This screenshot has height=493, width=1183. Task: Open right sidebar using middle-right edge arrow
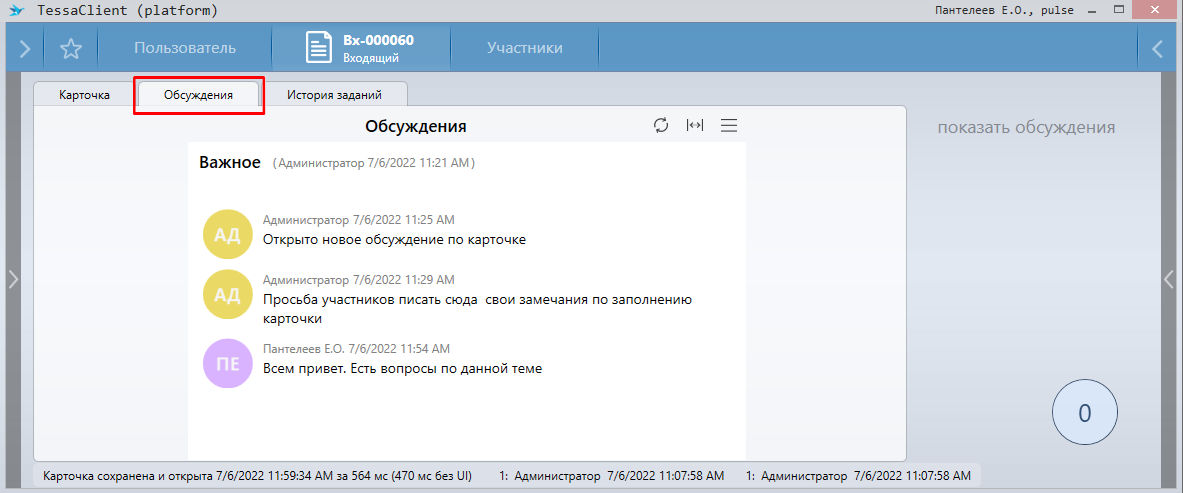[1168, 280]
